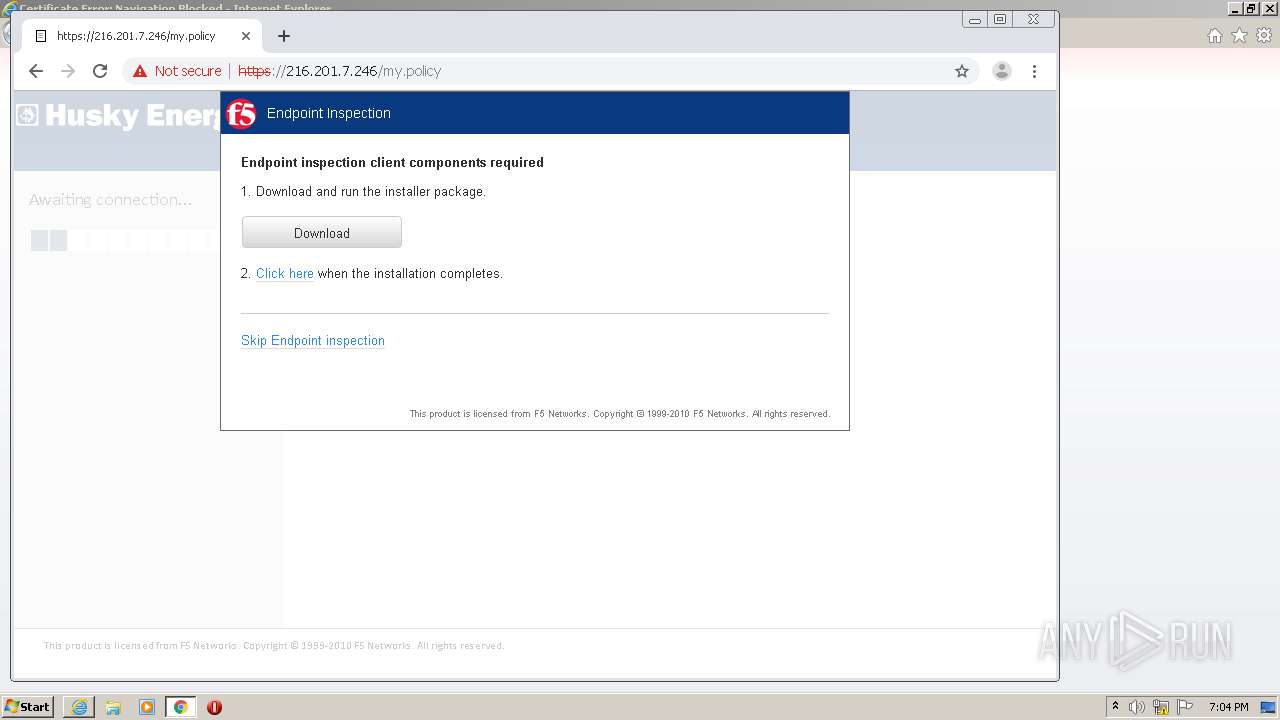The width and height of the screenshot is (1280, 720).
Task: Open the media player taskbar icon
Action: 147,707
